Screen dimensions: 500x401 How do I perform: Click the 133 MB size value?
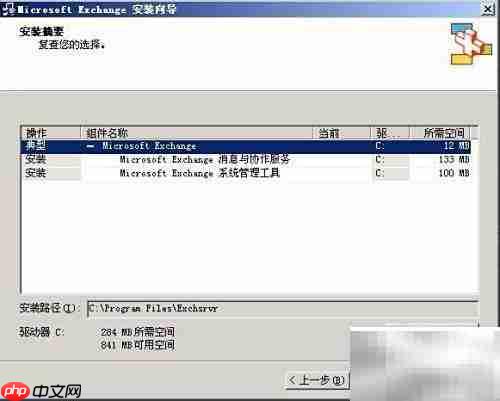coord(454,159)
